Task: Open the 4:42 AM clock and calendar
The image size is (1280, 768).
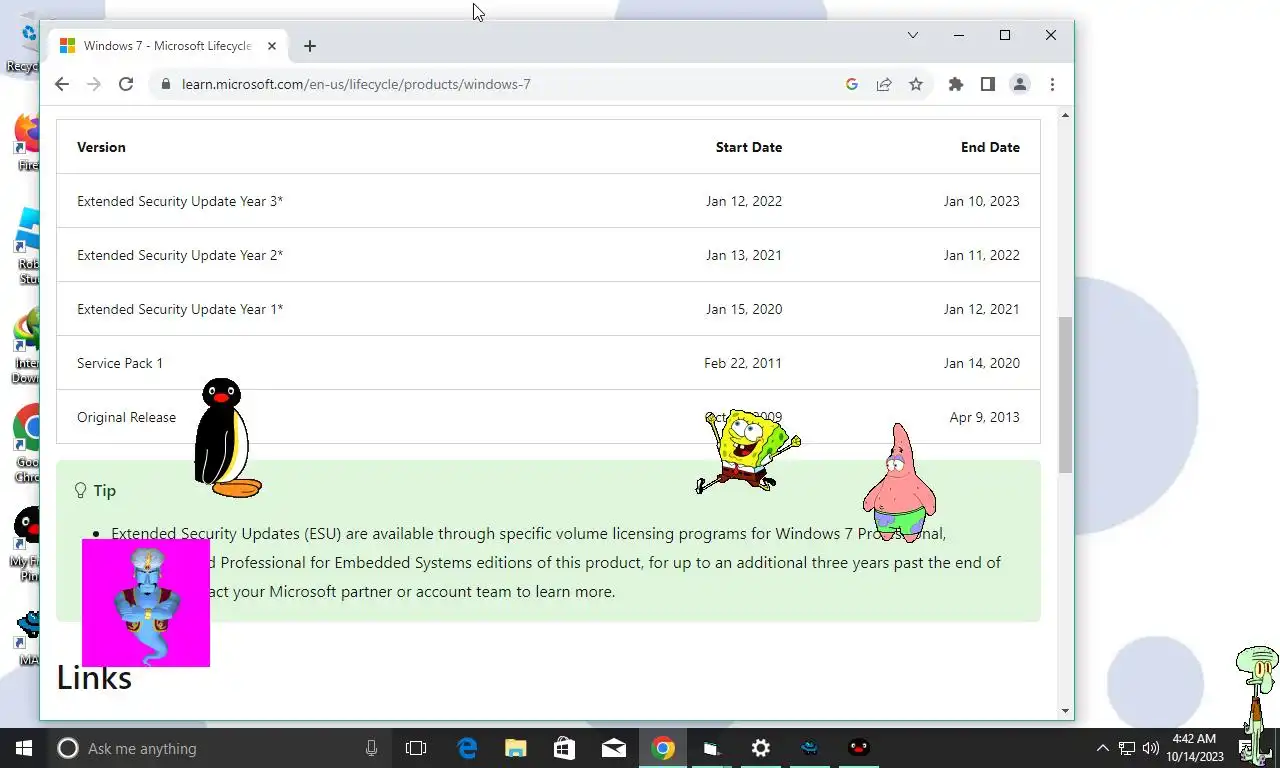Action: coord(1194,748)
